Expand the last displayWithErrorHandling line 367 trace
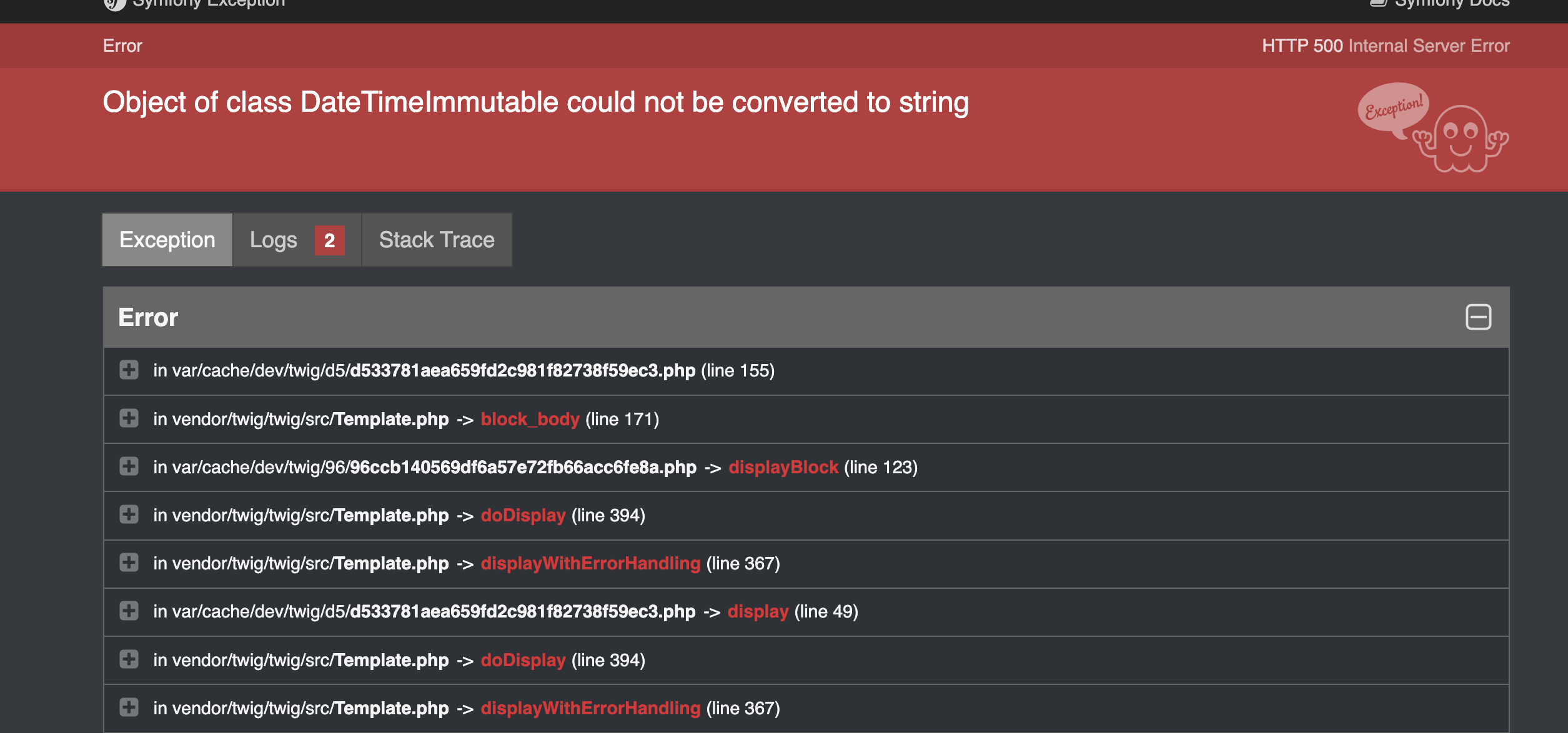1568x733 pixels. (x=129, y=707)
